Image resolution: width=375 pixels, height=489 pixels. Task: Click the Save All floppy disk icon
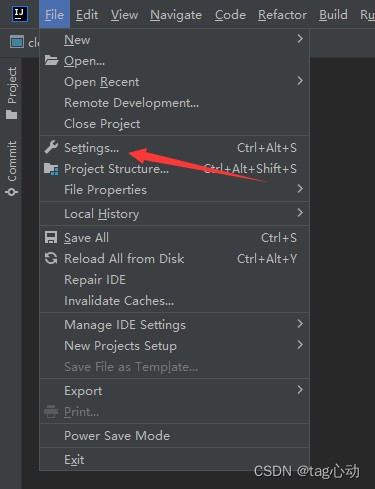tap(51, 237)
